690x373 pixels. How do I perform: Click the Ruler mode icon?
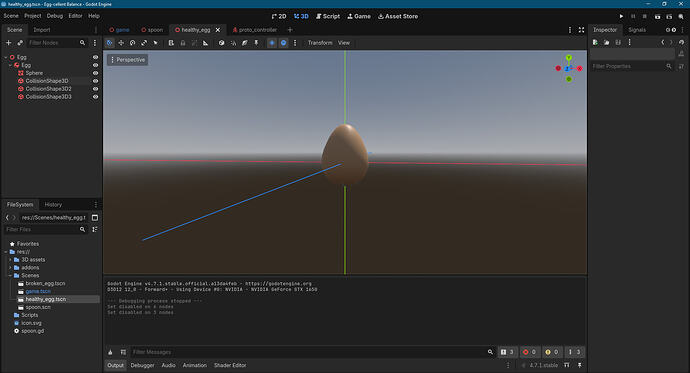pyautogui.click(x=206, y=43)
